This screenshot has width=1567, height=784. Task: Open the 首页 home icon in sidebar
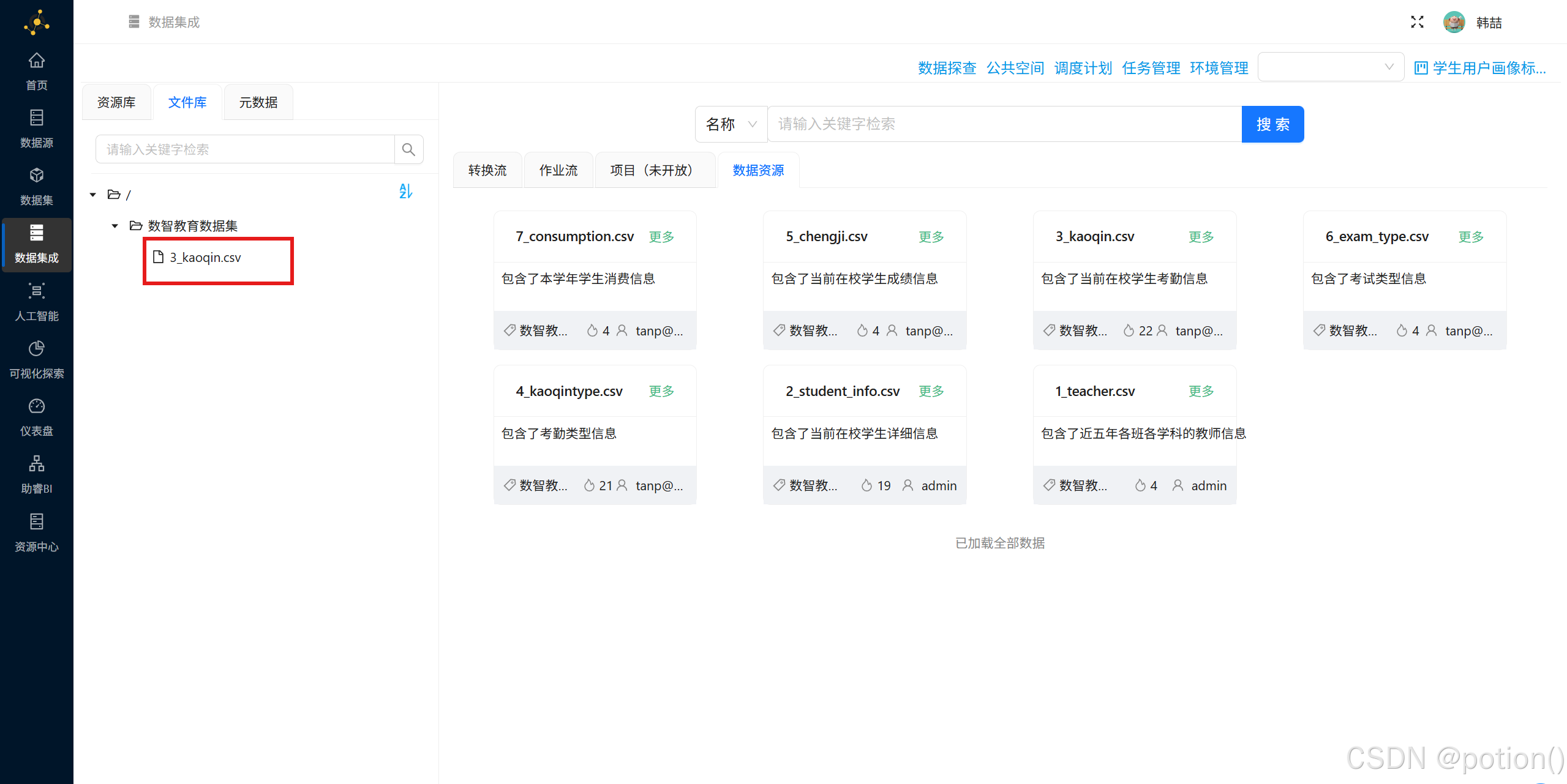tap(37, 60)
